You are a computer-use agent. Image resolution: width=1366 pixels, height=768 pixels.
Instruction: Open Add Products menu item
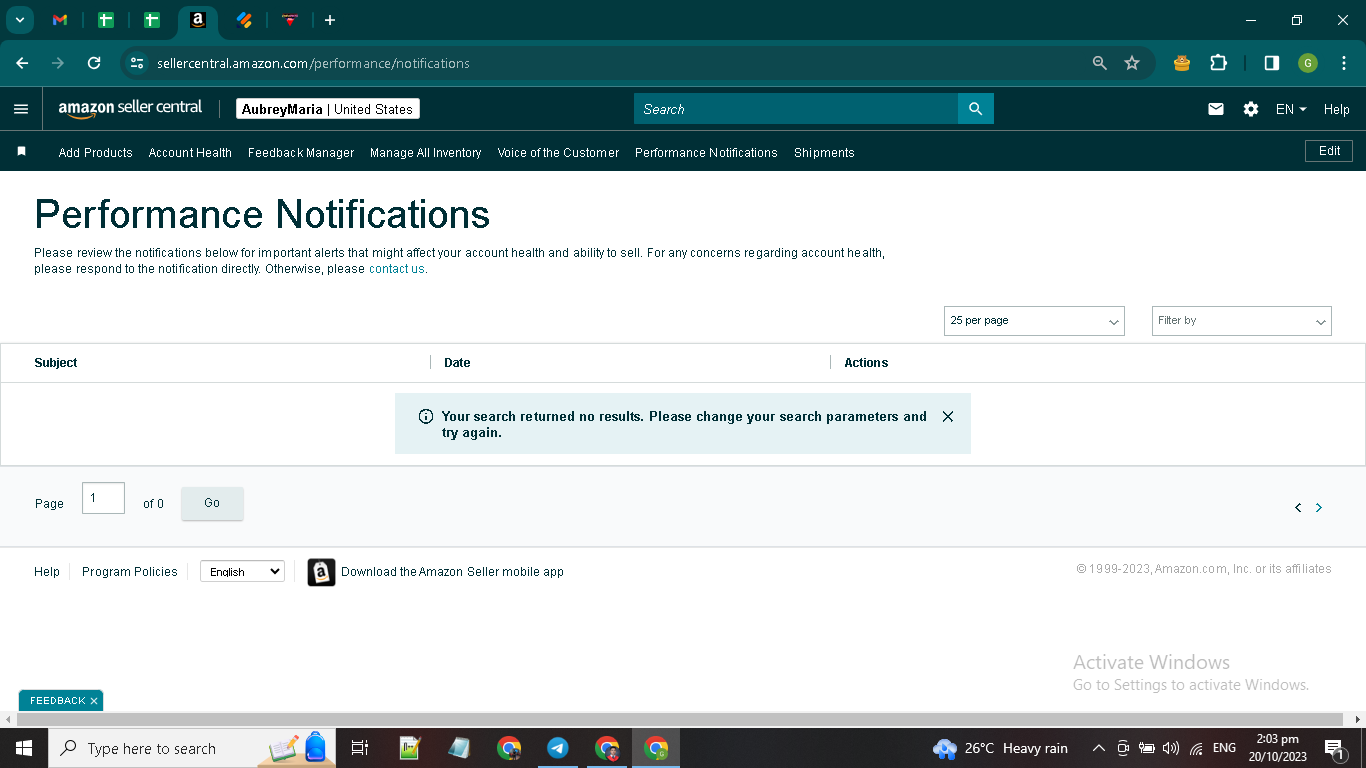click(95, 153)
